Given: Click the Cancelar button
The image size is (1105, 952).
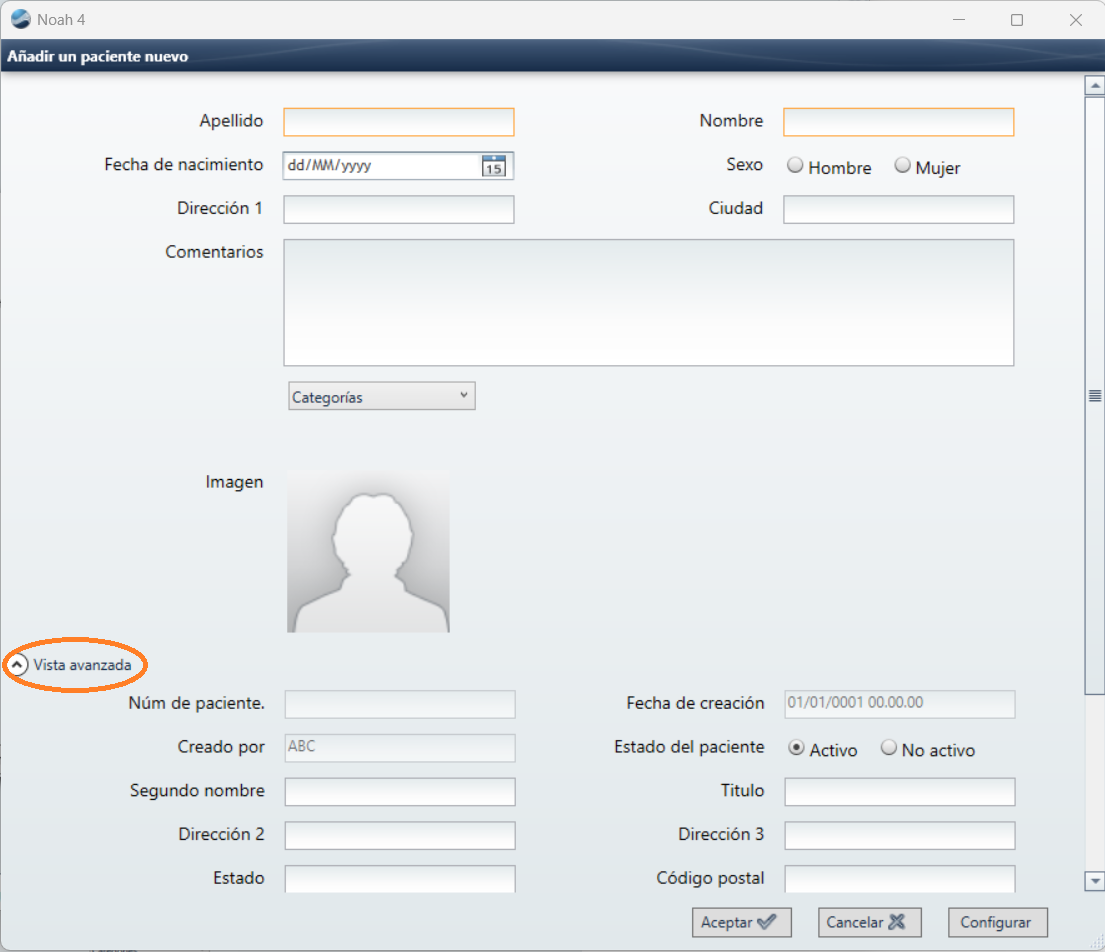Looking at the screenshot, I should tap(869, 922).
